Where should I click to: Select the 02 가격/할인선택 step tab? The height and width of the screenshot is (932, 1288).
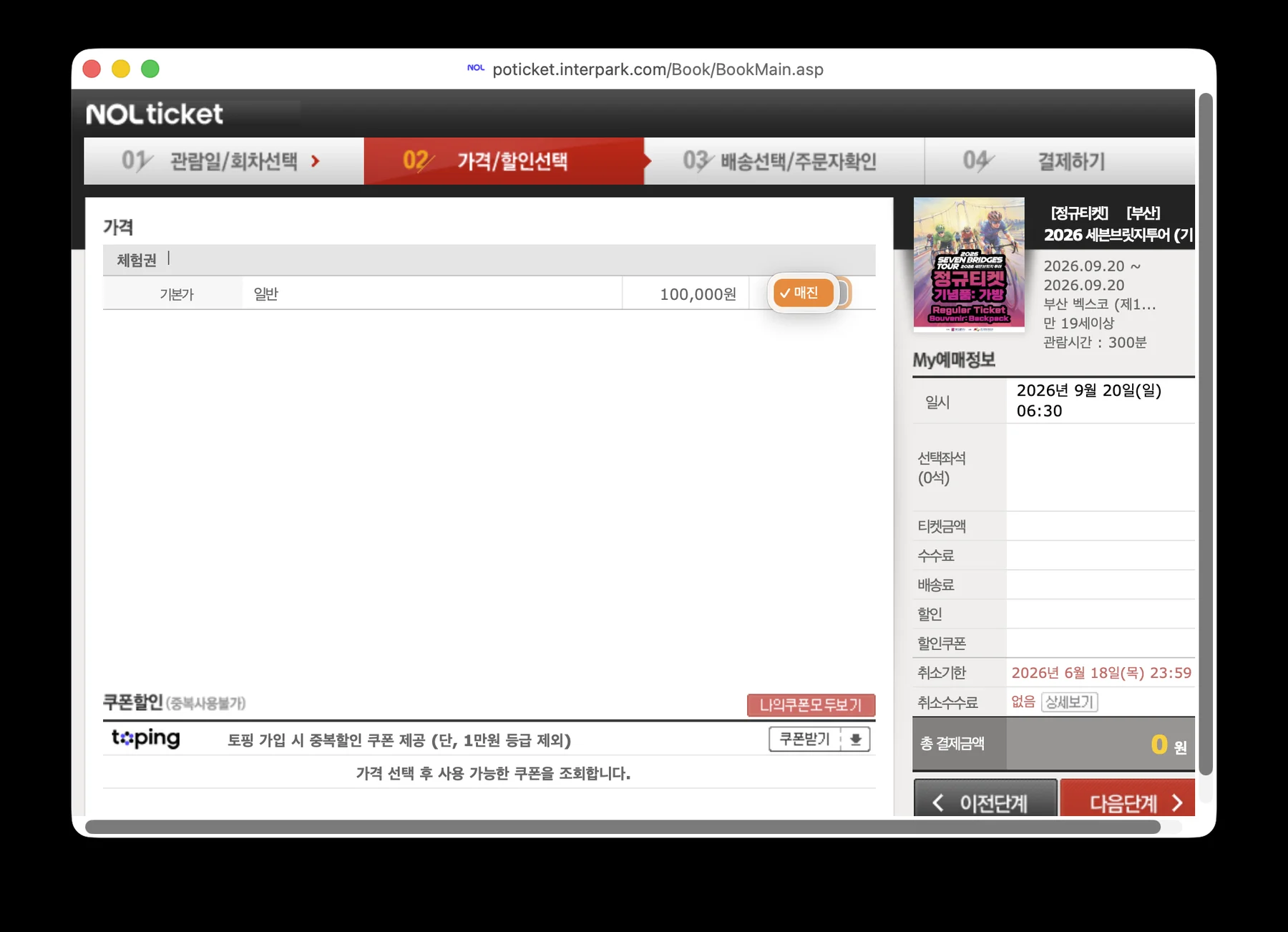[x=504, y=161]
